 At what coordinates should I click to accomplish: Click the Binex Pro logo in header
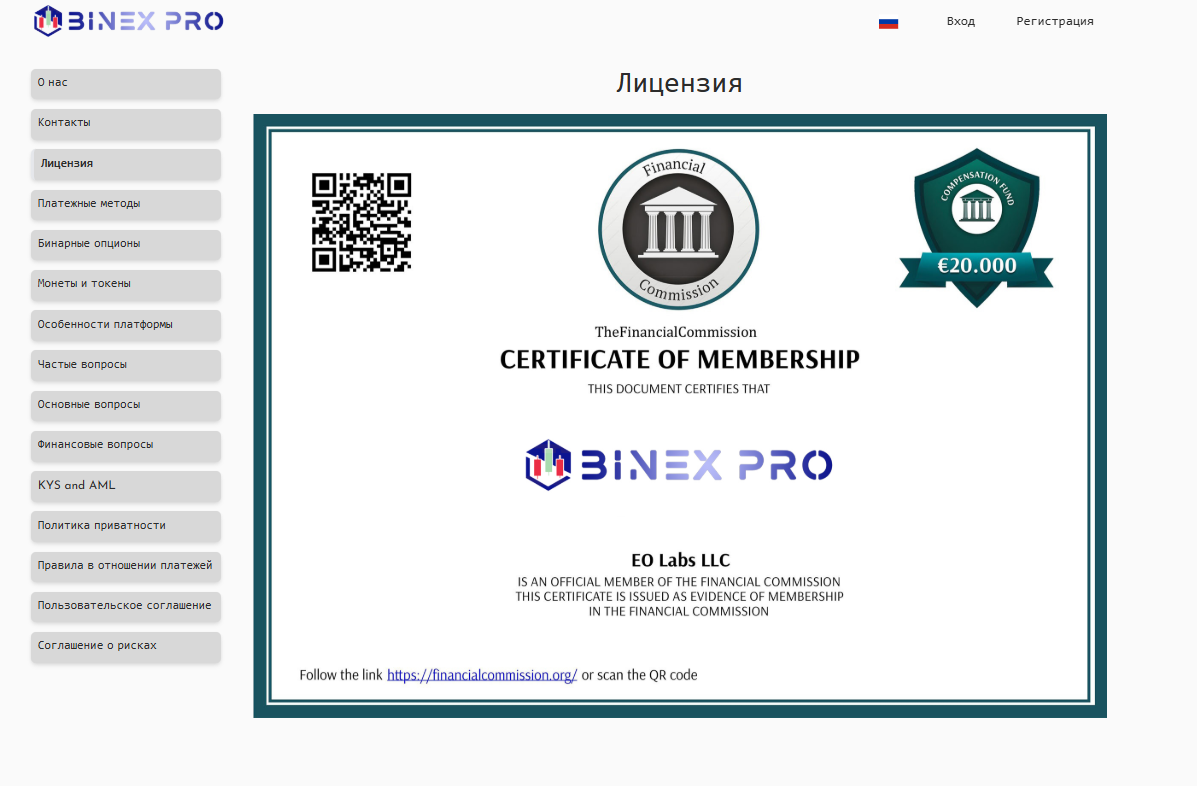pos(128,21)
